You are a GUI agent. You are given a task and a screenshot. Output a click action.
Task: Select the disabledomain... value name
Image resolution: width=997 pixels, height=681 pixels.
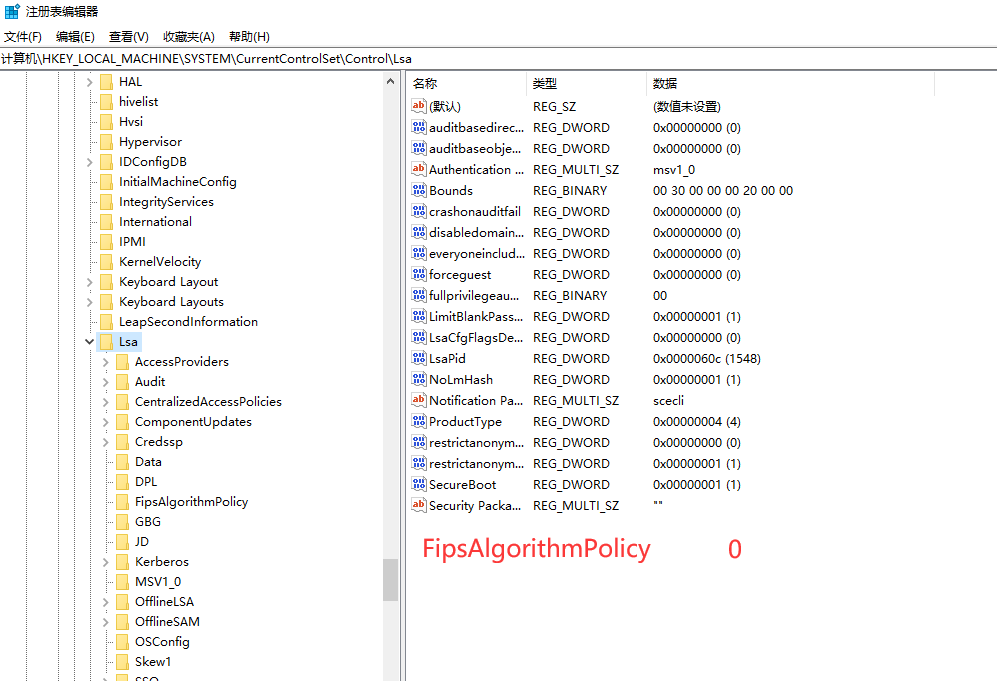477,232
